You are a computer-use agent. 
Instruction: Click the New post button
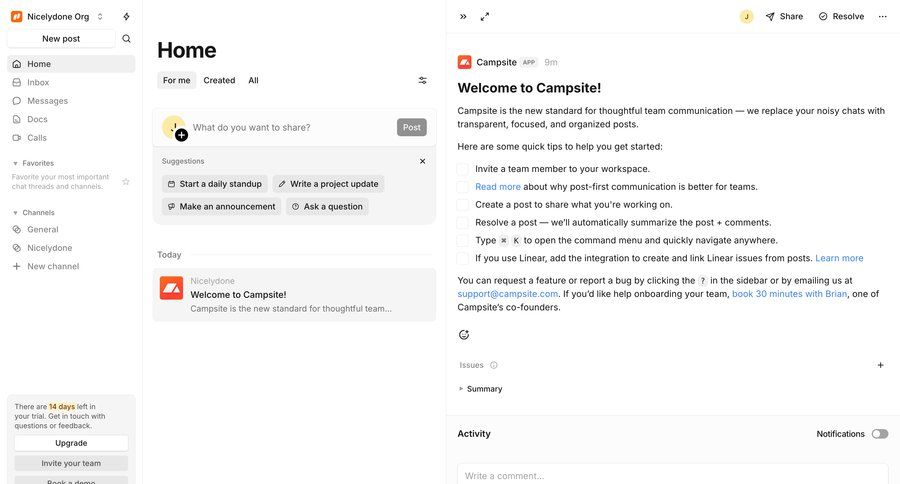pos(61,38)
